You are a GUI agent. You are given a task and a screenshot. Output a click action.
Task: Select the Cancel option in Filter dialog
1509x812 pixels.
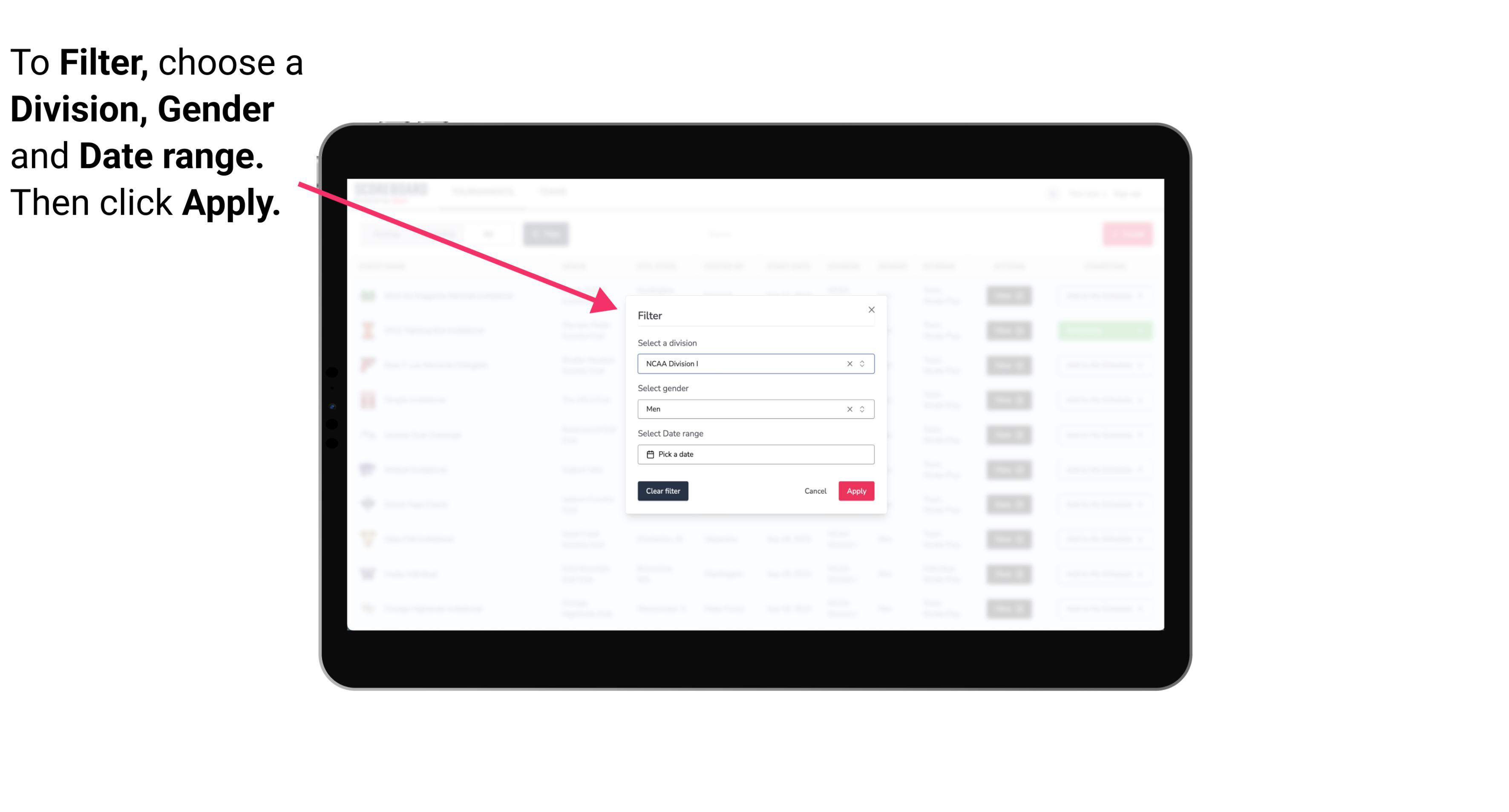click(x=816, y=491)
